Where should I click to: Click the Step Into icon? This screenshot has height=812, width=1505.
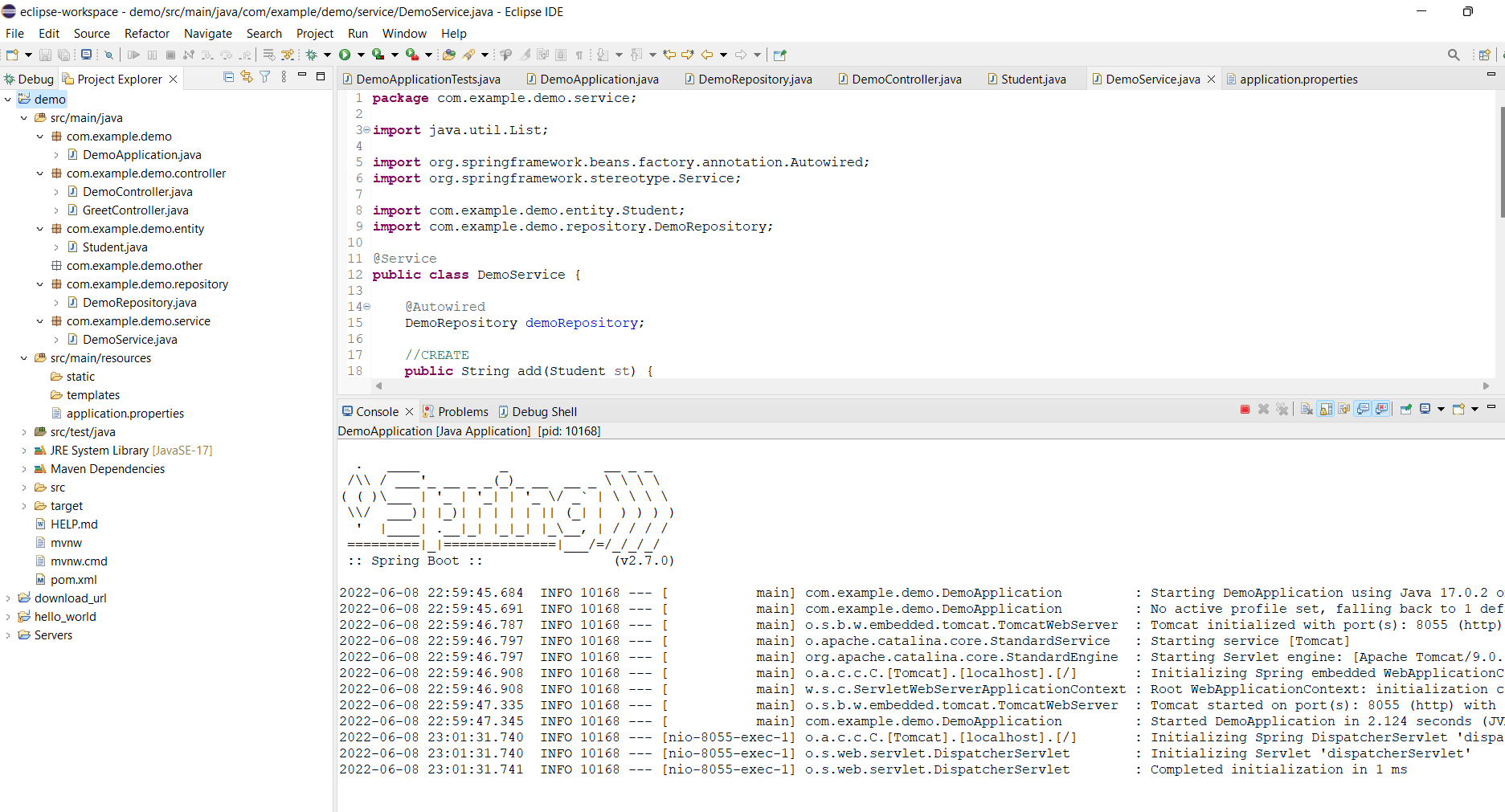coord(207,55)
